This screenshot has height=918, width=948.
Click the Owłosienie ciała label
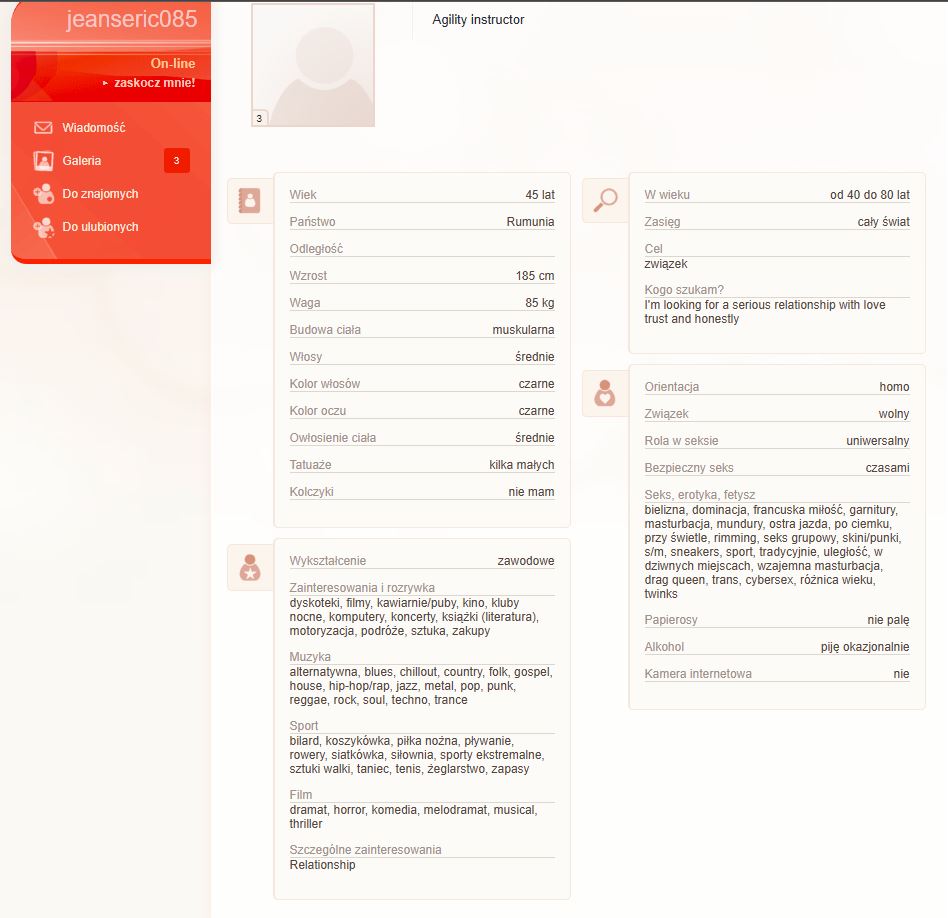click(333, 438)
